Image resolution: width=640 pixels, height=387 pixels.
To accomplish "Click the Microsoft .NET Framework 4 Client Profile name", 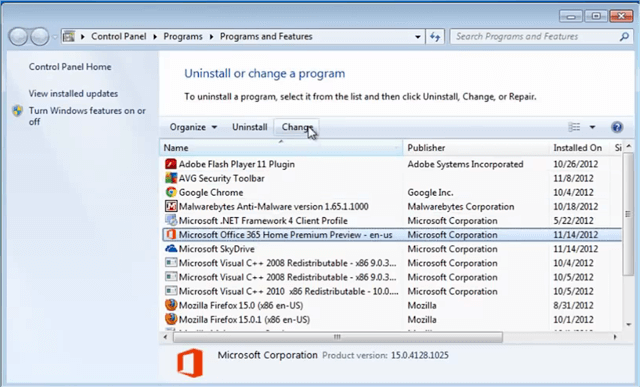I will (x=263, y=220).
